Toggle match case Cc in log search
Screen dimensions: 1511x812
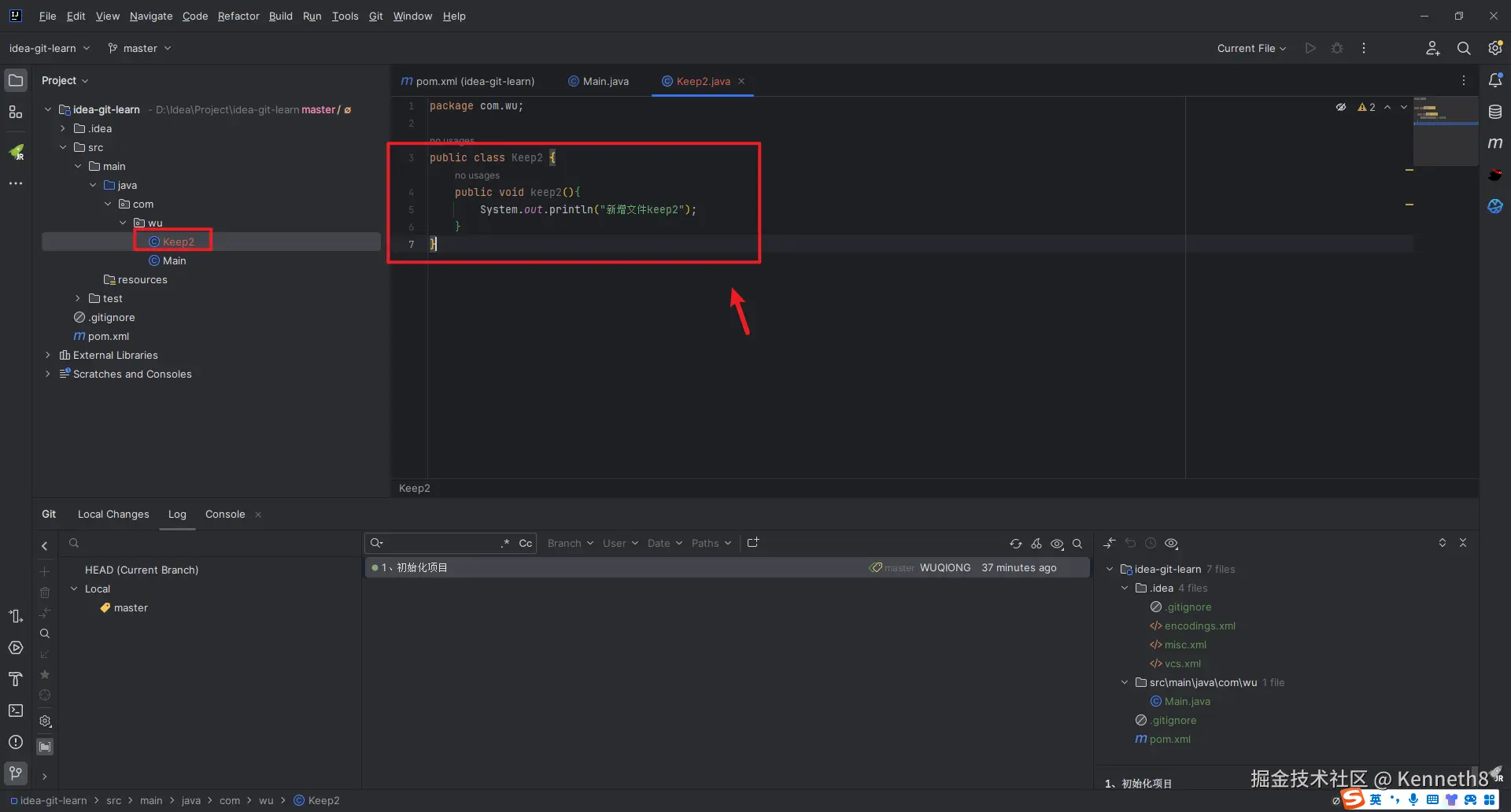[526, 543]
